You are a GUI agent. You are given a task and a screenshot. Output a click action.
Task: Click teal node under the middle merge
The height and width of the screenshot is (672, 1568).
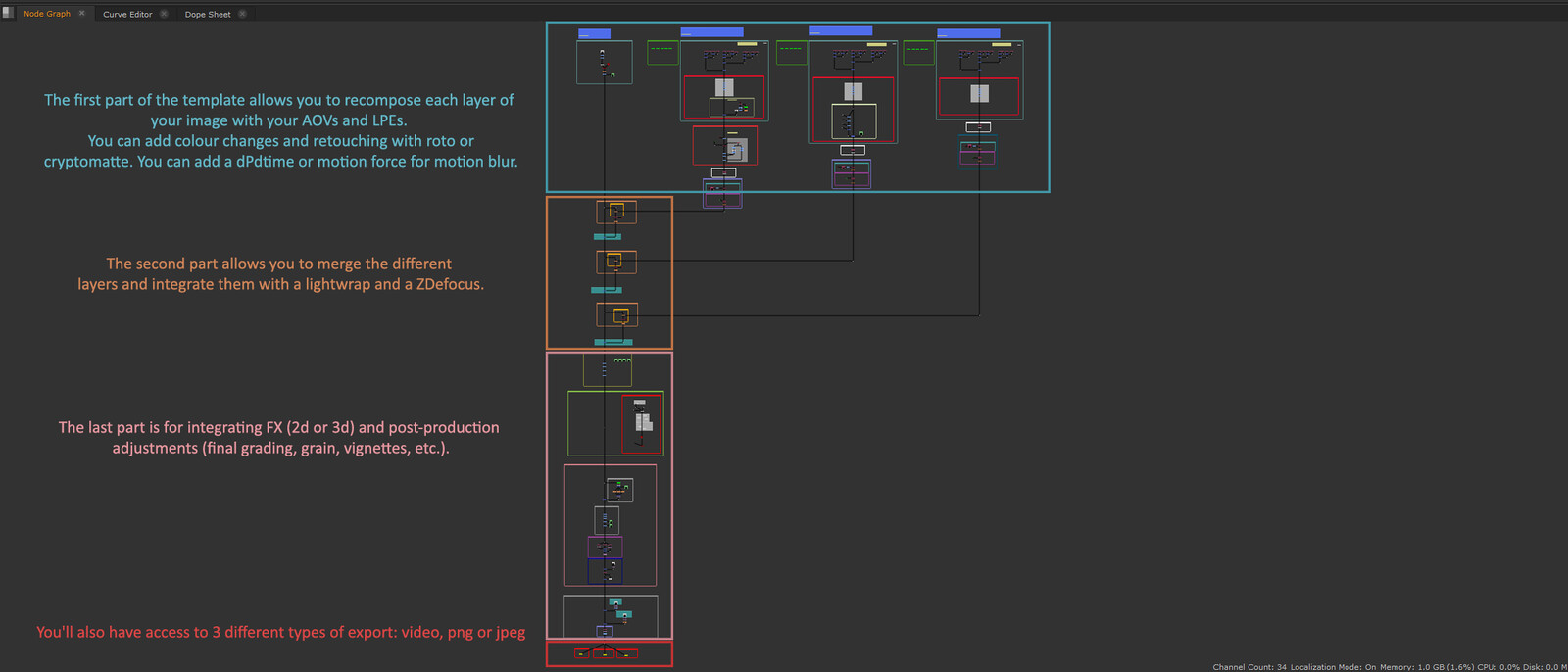tap(607, 290)
